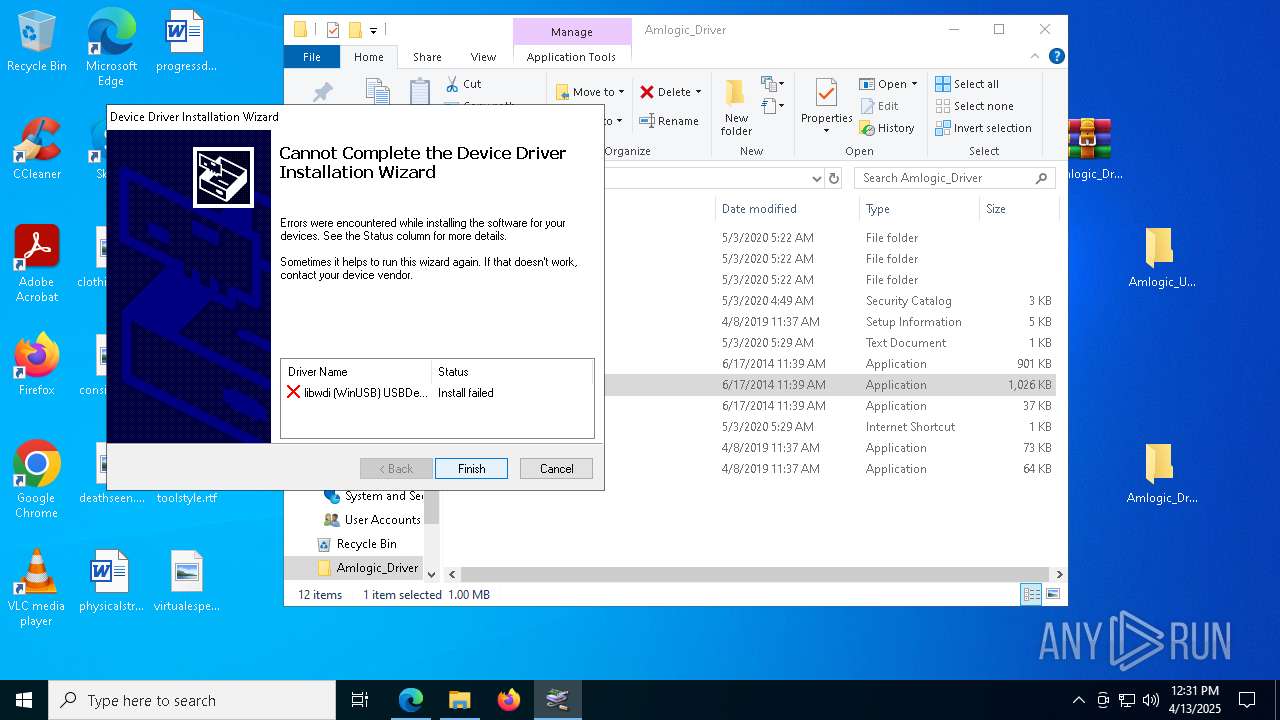The height and width of the screenshot is (720, 1280).
Task: Click the Invert selection icon
Action: [x=943, y=128]
